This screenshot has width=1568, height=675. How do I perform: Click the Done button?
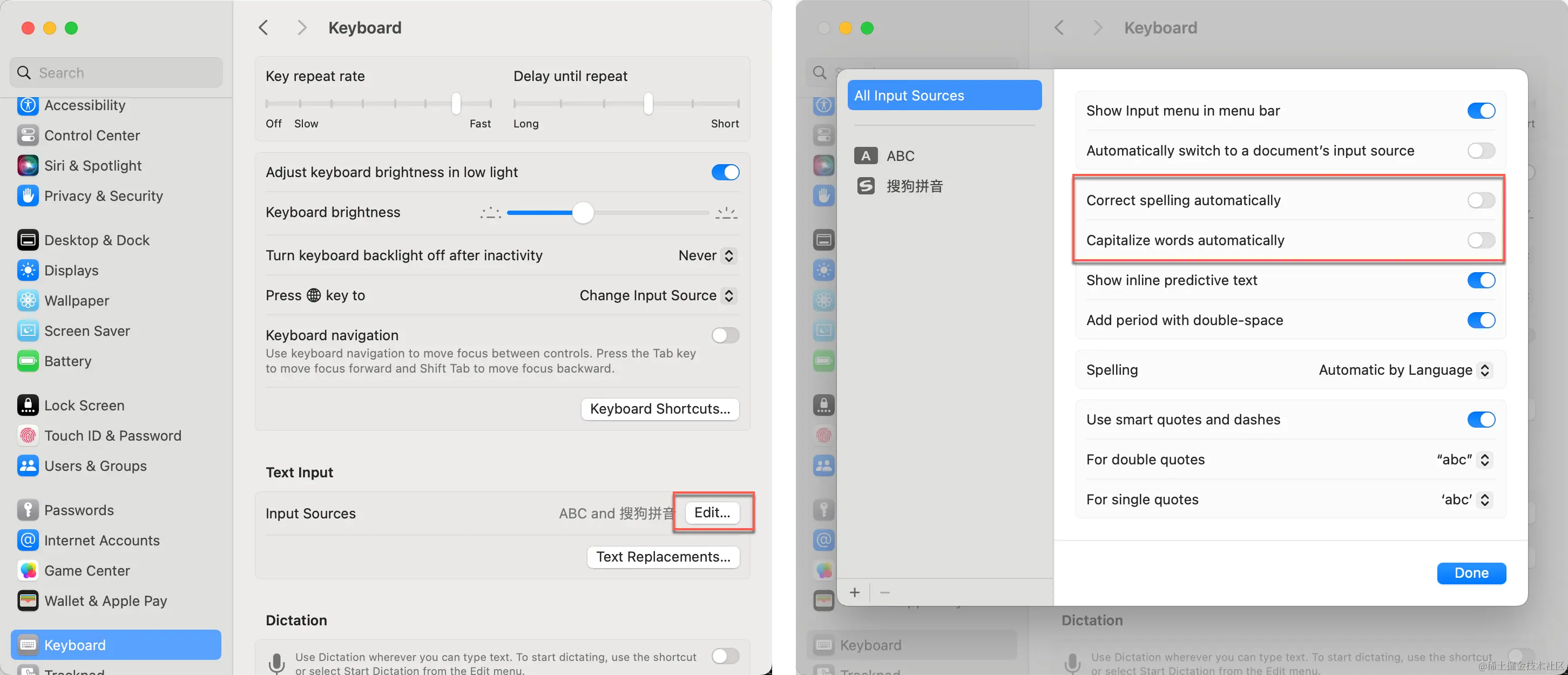(1471, 573)
